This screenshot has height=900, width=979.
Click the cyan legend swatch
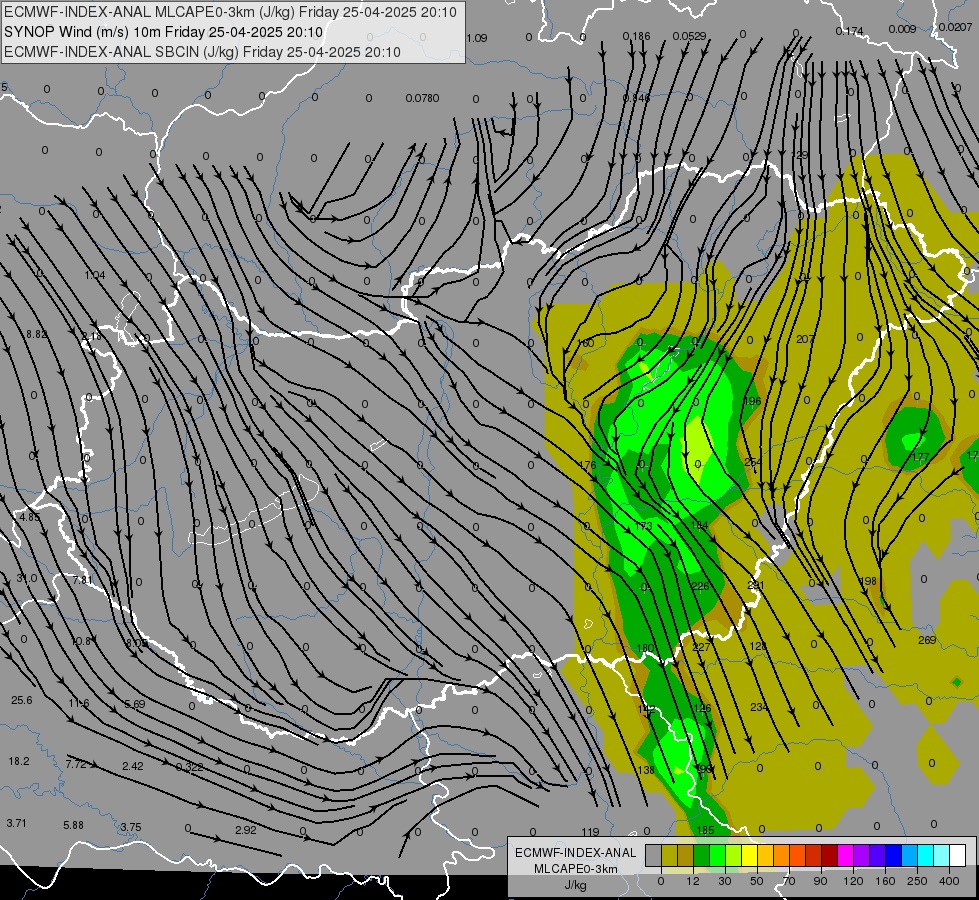[x=925, y=855]
